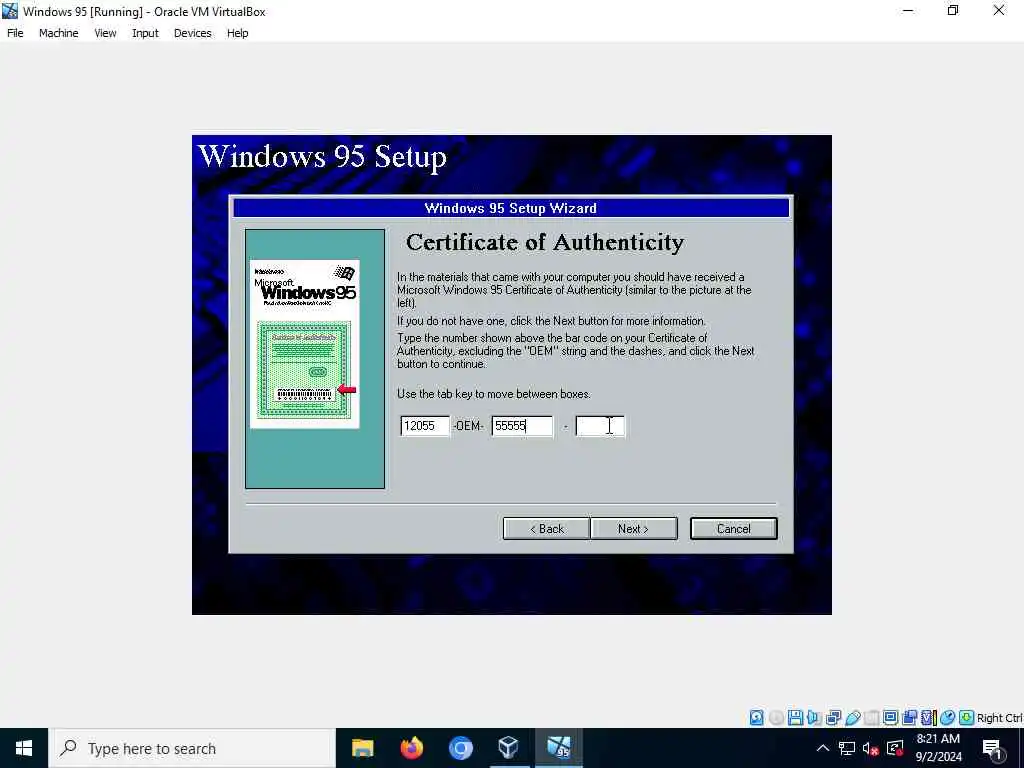The height and width of the screenshot is (768, 1024).
Task: Open the Machine menu
Action: 59,33
